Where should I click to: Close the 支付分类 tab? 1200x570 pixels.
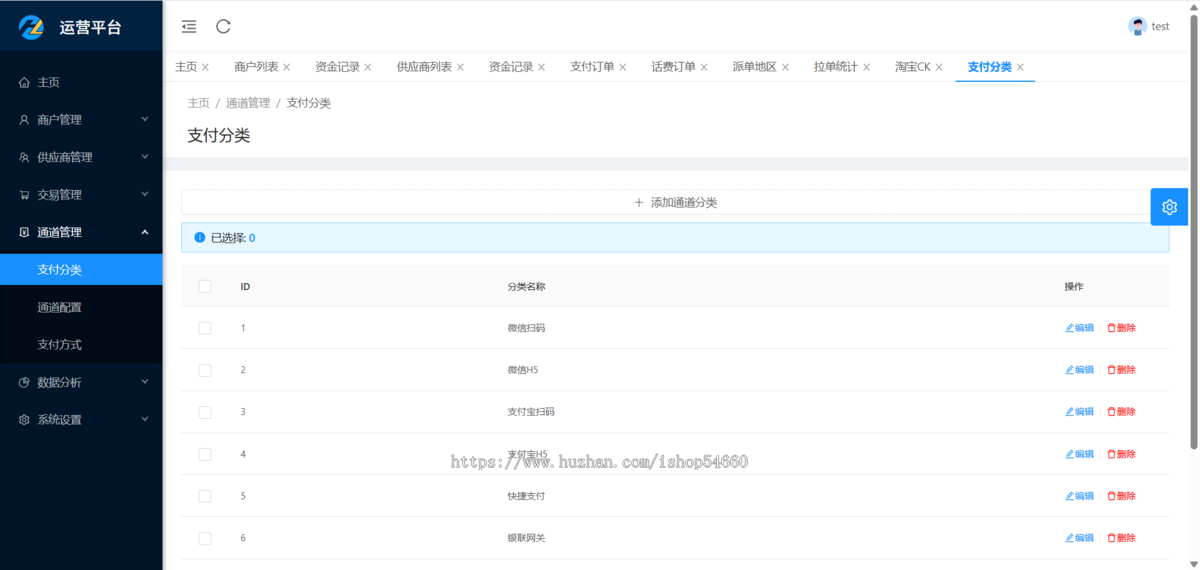coord(1020,67)
